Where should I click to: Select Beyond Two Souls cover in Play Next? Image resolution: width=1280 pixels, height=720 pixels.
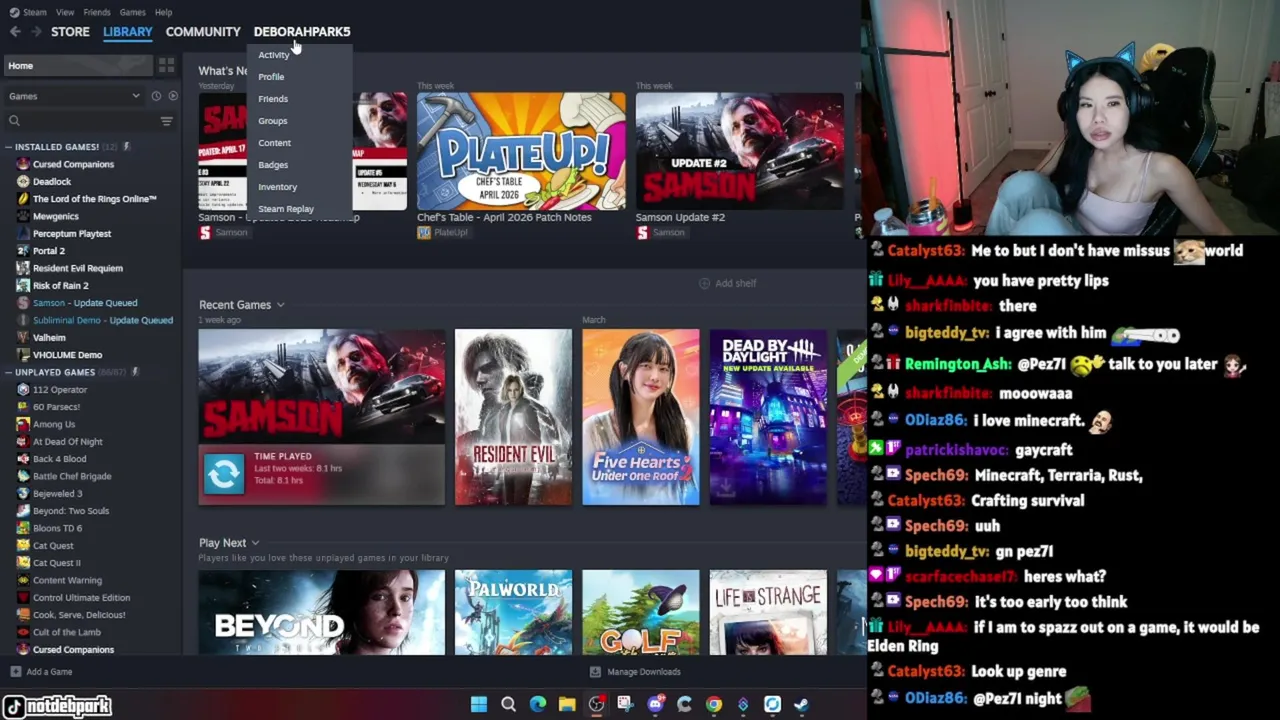pyautogui.click(x=321, y=612)
